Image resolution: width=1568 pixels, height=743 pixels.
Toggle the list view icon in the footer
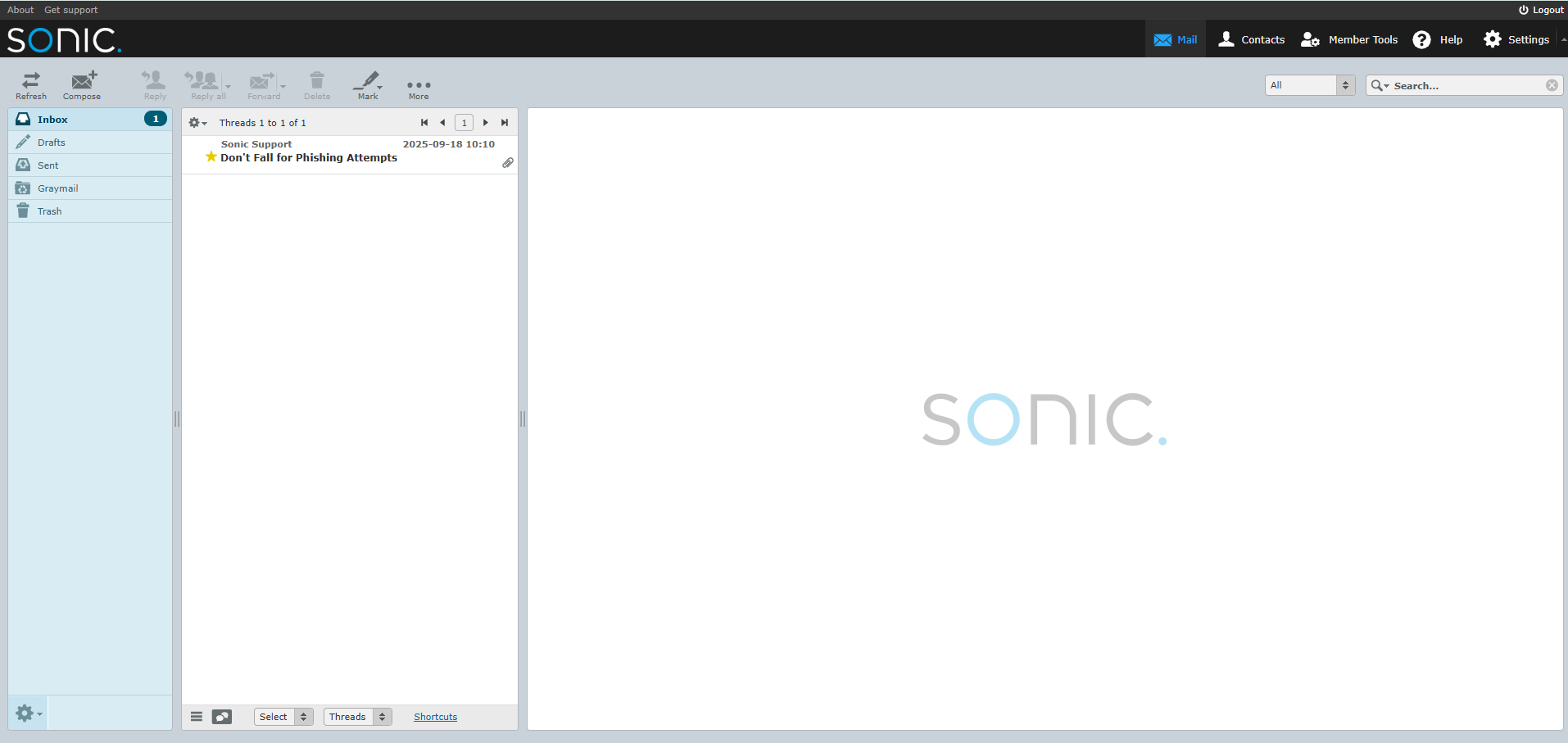[x=196, y=716]
